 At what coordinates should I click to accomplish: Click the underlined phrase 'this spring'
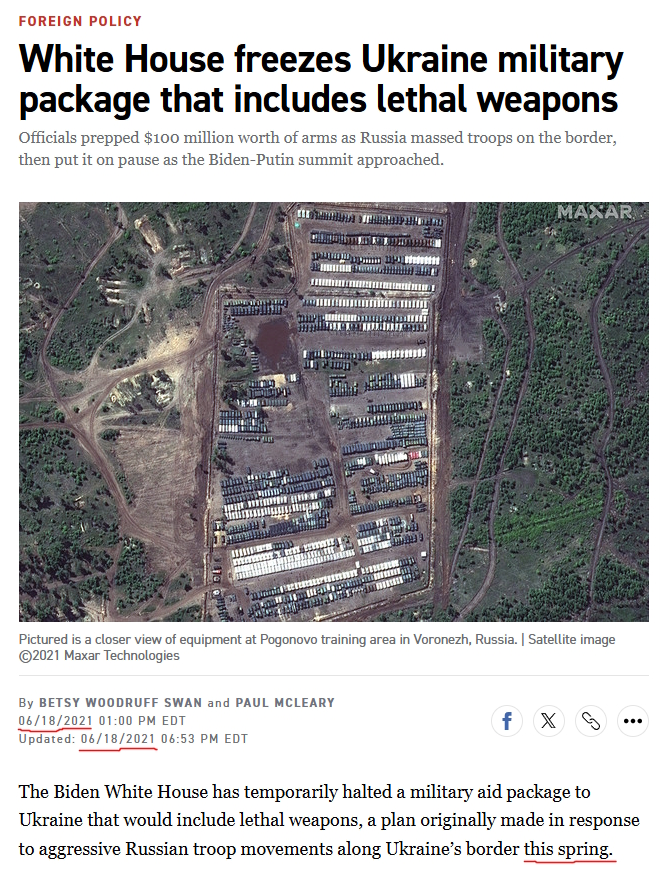tap(568, 849)
